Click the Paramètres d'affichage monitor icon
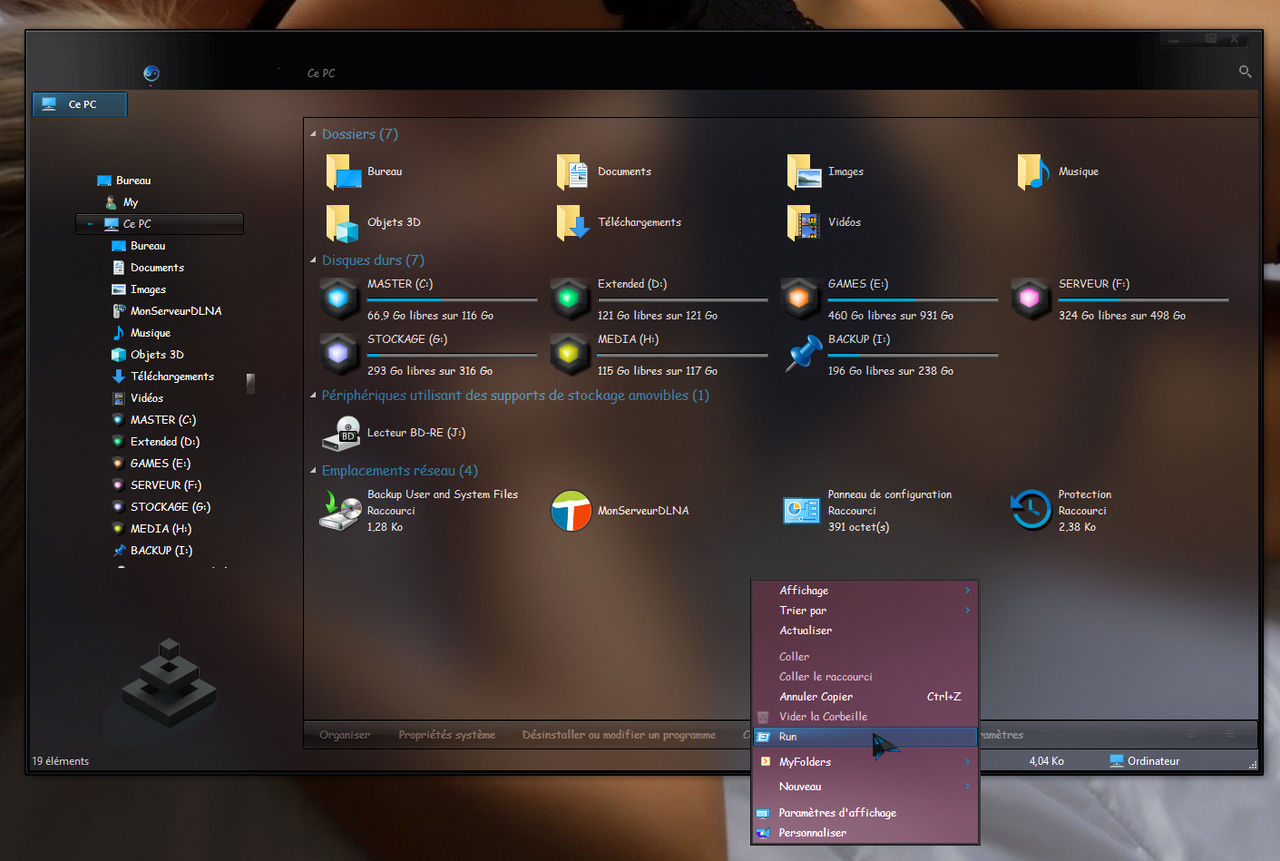This screenshot has width=1280, height=861. click(x=763, y=813)
